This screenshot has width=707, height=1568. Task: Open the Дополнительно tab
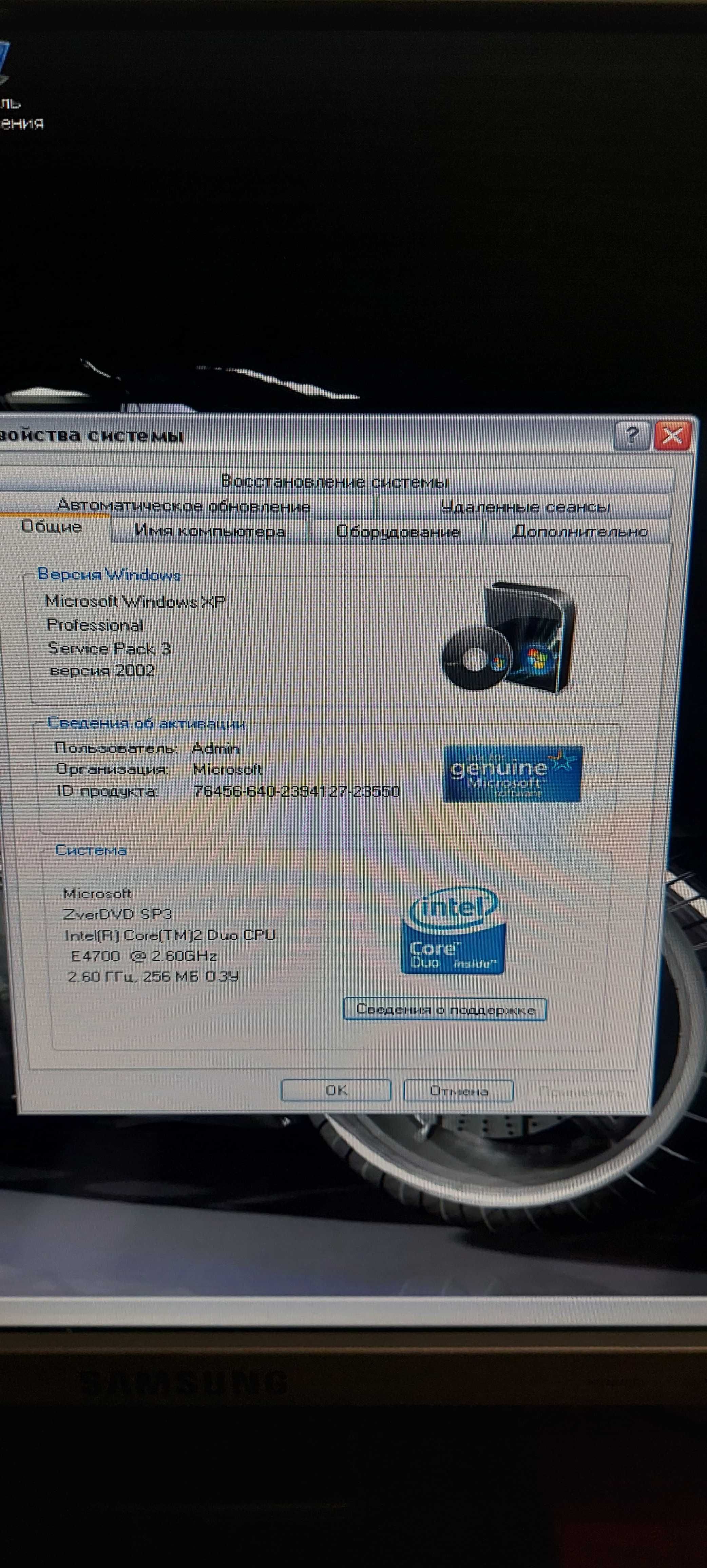(x=578, y=531)
